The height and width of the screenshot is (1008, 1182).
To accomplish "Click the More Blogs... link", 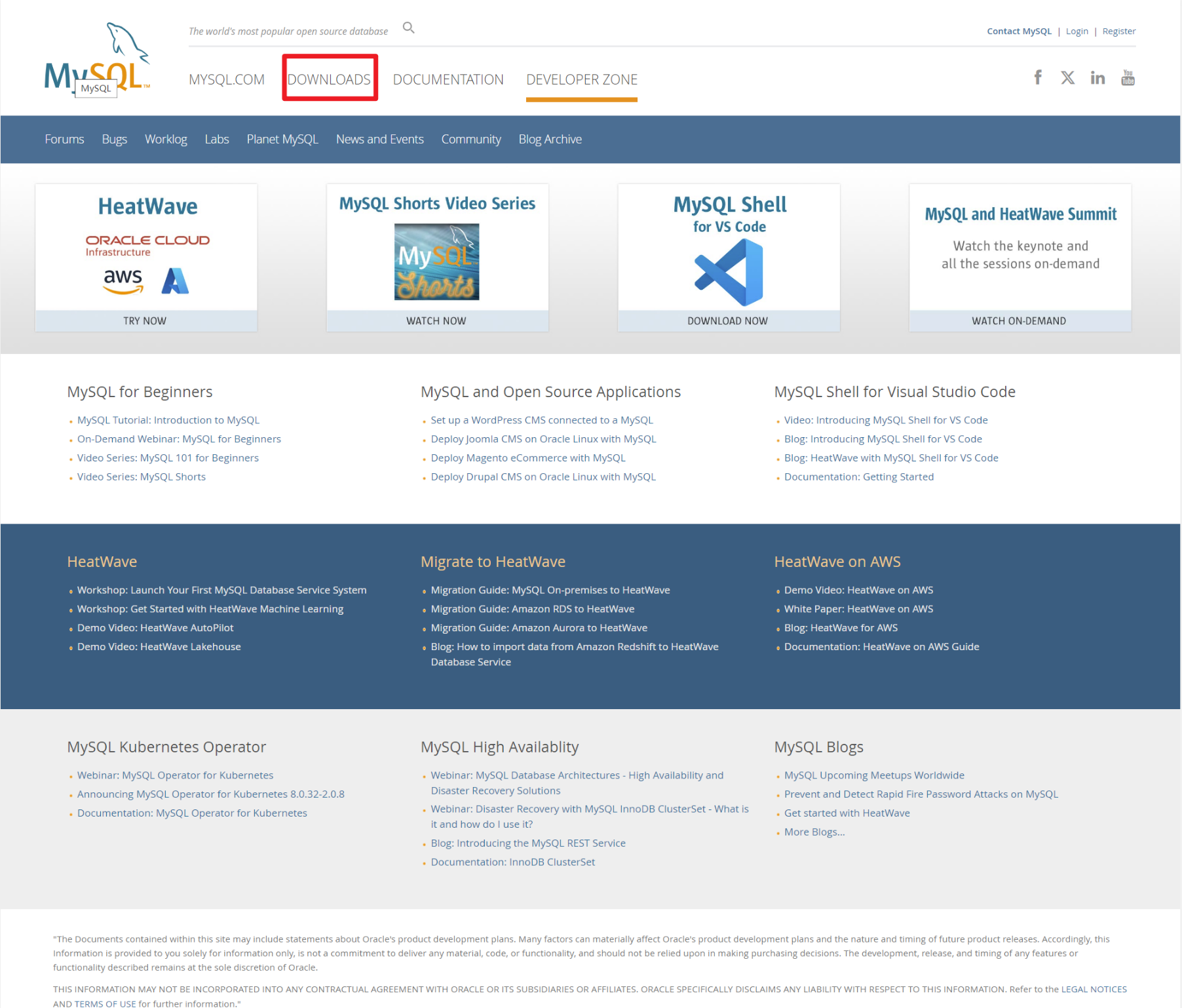I will point(814,832).
